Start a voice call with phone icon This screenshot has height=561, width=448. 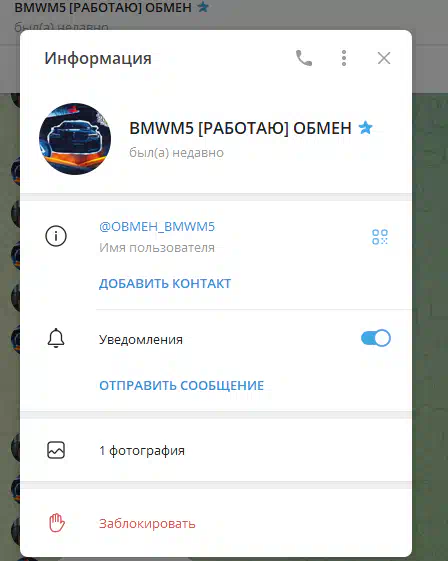tap(304, 58)
